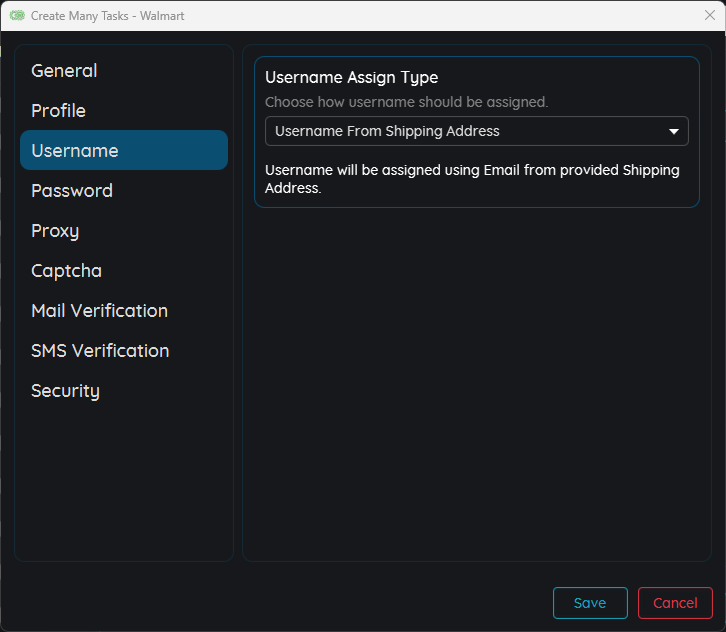Switch to the Profile section

click(58, 111)
